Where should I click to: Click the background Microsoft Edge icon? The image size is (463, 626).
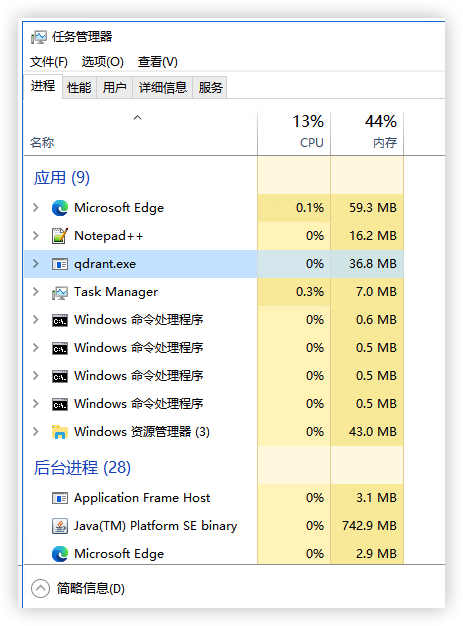click(60, 554)
